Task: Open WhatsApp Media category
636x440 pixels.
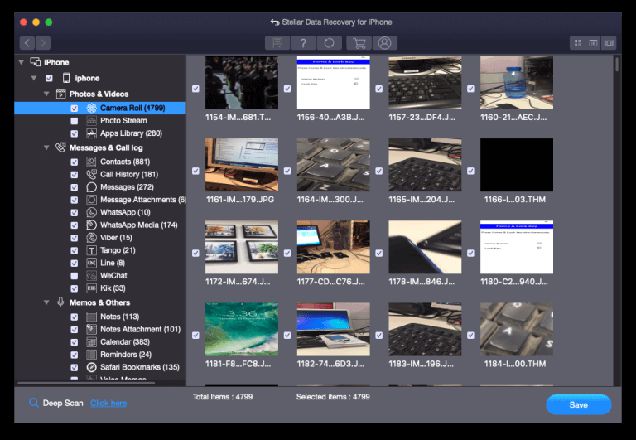Action: [137, 225]
